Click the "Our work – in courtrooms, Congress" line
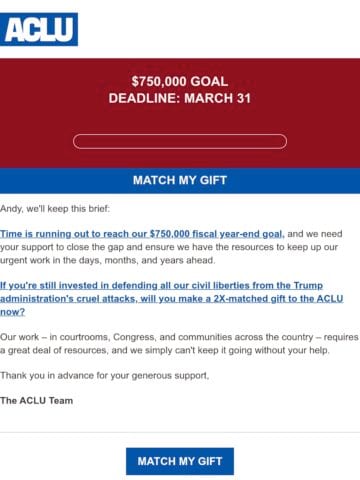The image size is (360, 480). 179,337
